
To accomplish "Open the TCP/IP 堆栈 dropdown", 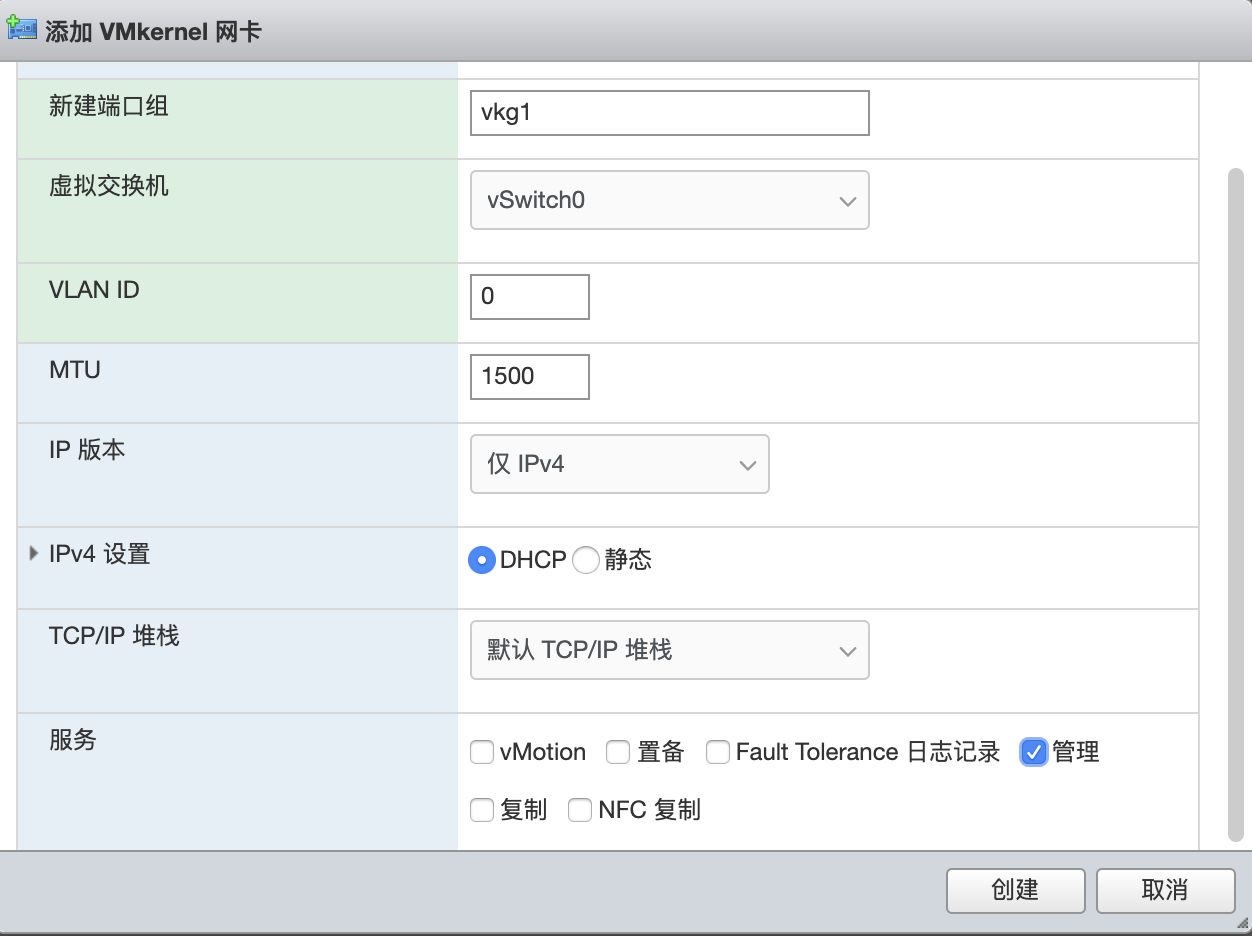I will [669, 650].
